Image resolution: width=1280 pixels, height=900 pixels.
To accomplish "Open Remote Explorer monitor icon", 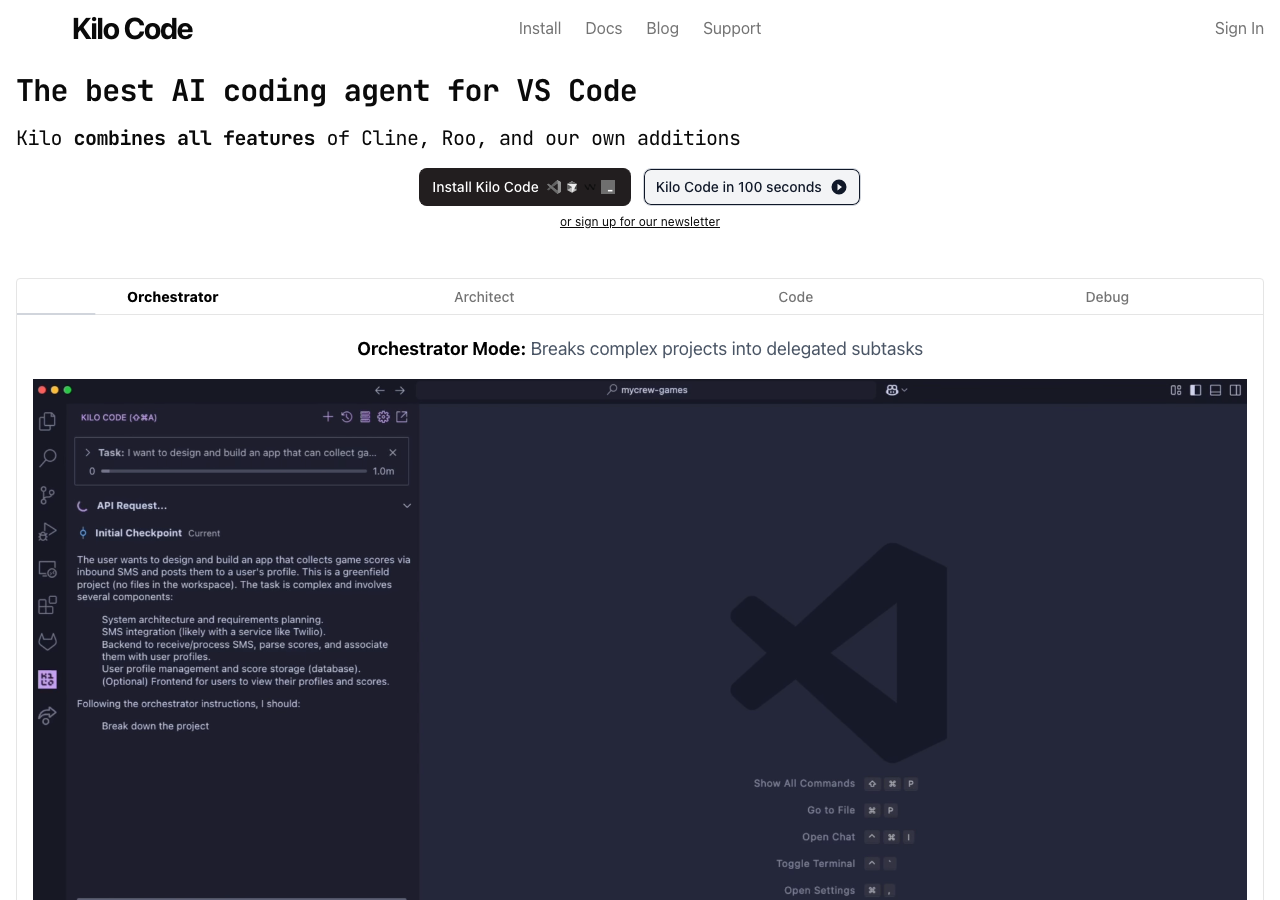I will pos(47,569).
